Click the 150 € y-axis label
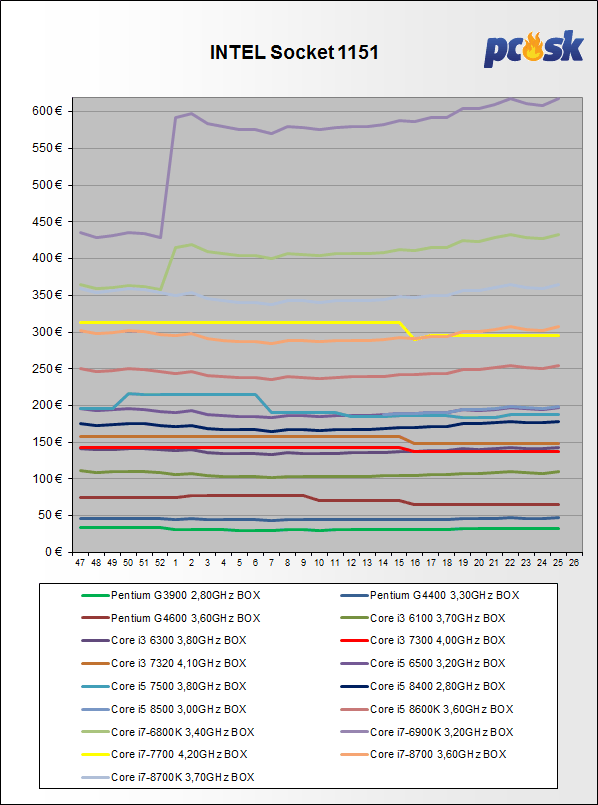The image size is (598, 805). 47,442
